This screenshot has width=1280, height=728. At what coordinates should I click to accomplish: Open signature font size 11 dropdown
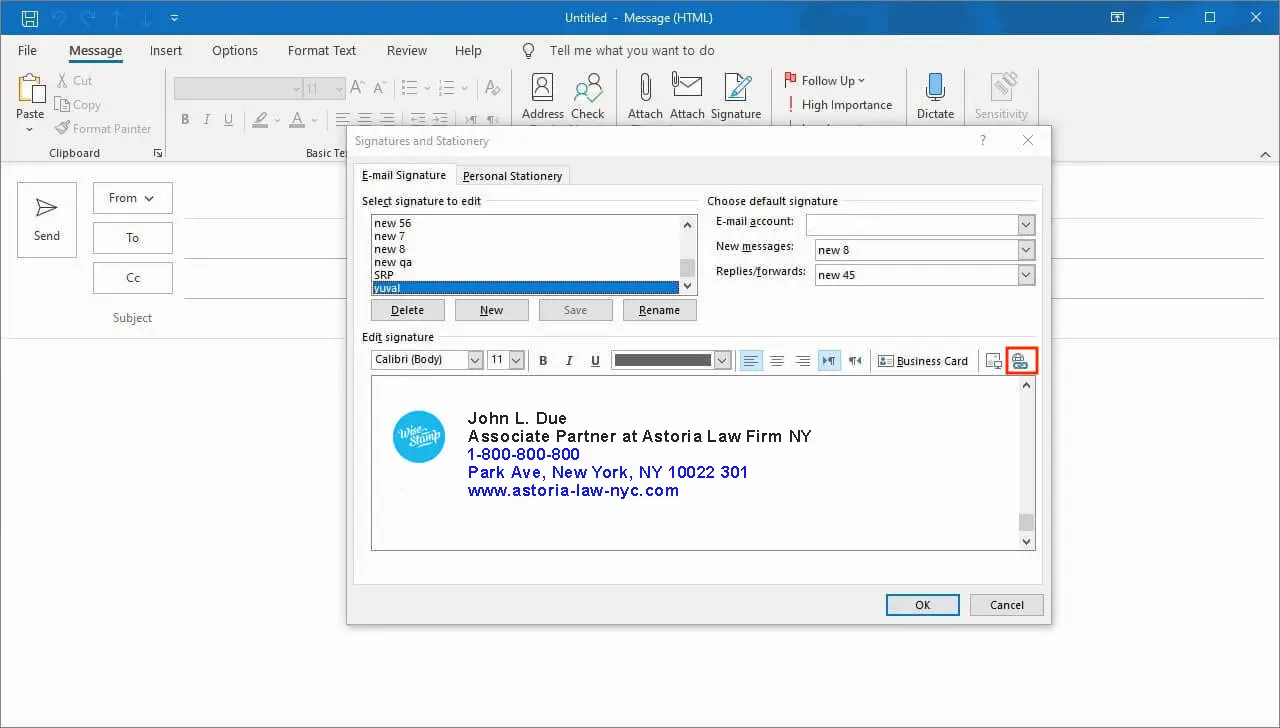[x=516, y=360]
